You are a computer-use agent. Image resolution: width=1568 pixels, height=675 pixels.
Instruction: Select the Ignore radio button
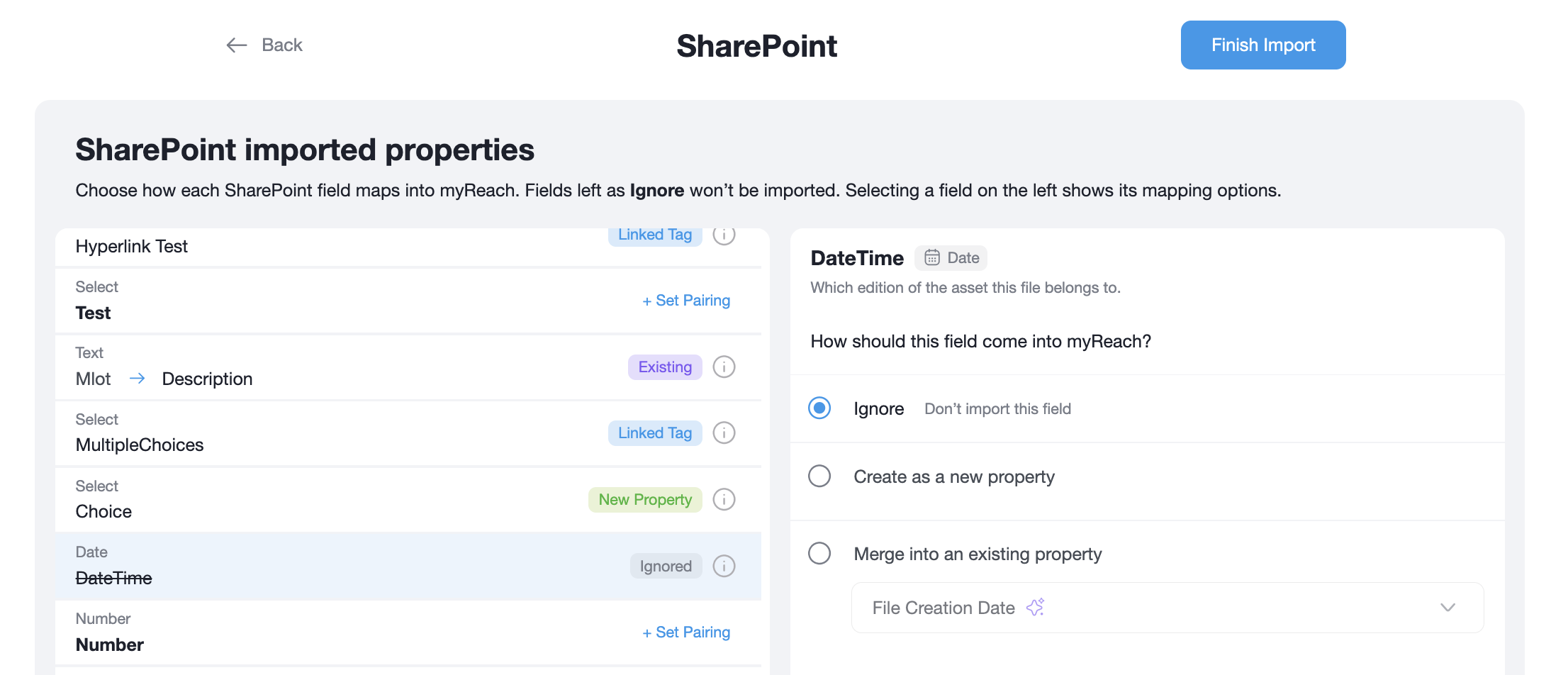coord(819,408)
